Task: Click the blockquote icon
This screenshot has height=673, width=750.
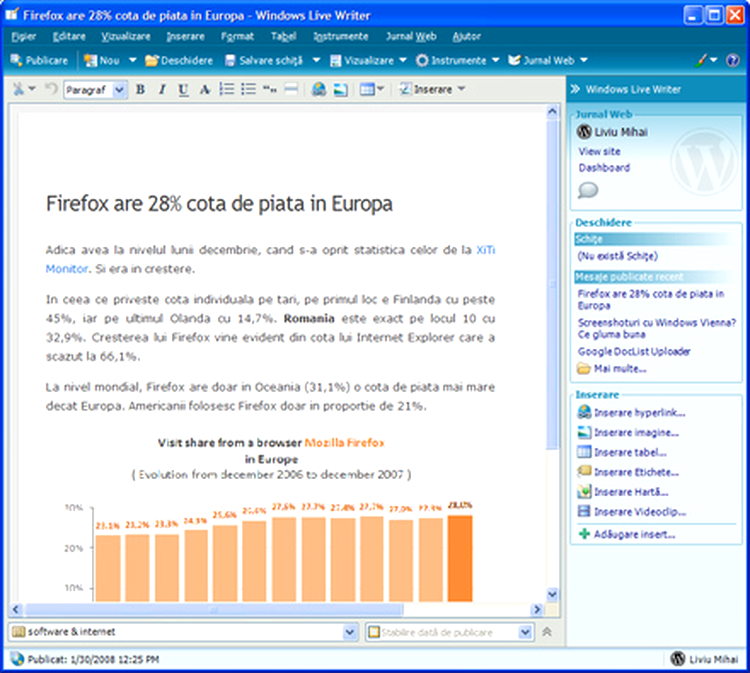Action: pos(270,89)
